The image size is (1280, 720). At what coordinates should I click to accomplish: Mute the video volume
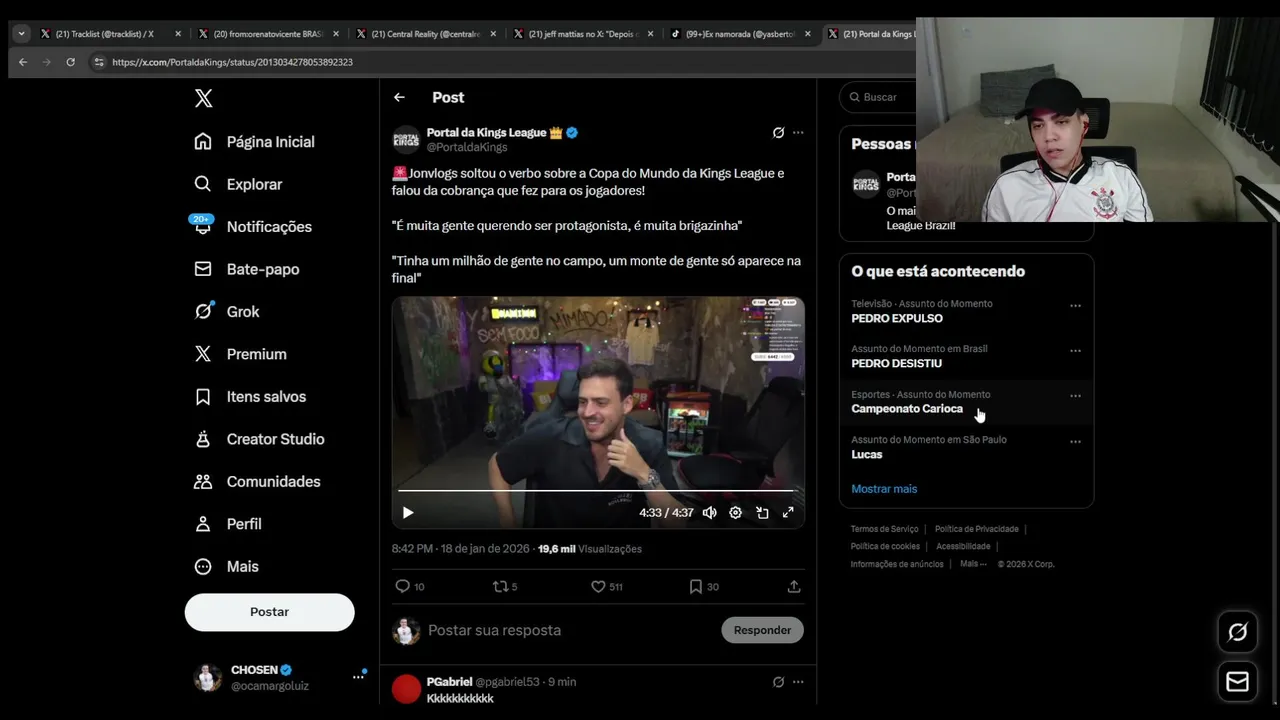coord(709,512)
